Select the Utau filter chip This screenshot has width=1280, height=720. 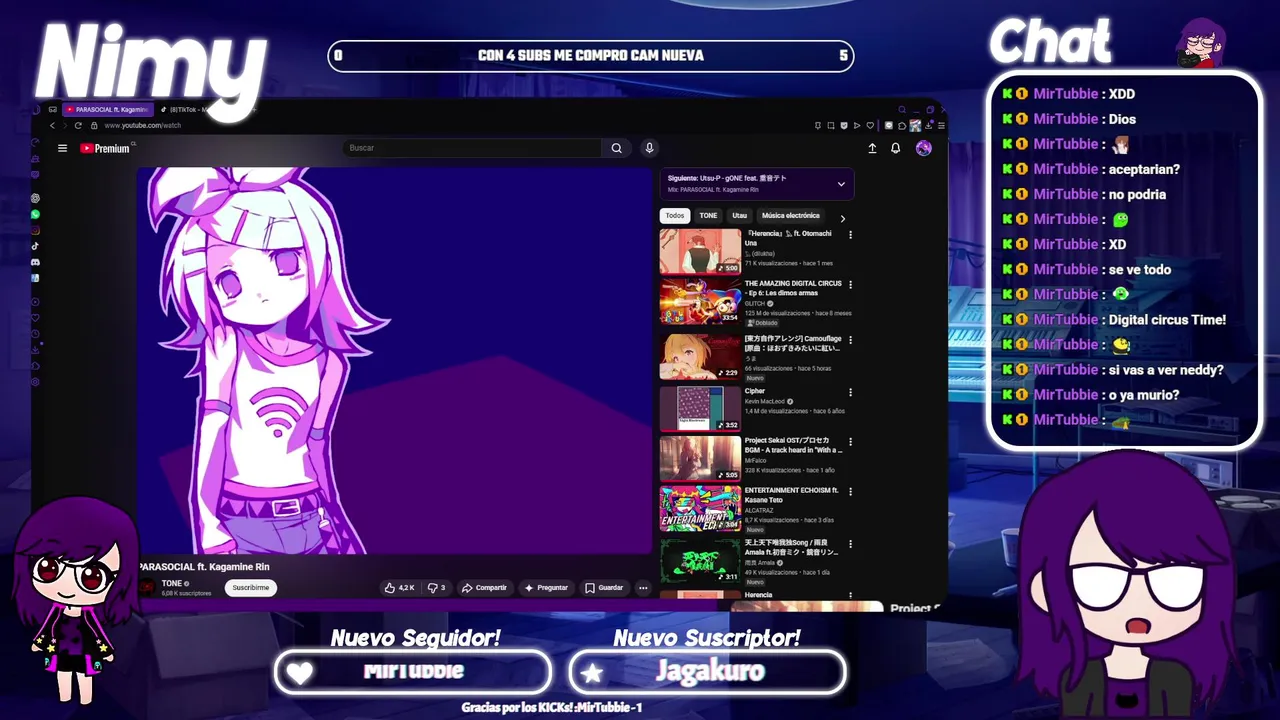(x=739, y=215)
